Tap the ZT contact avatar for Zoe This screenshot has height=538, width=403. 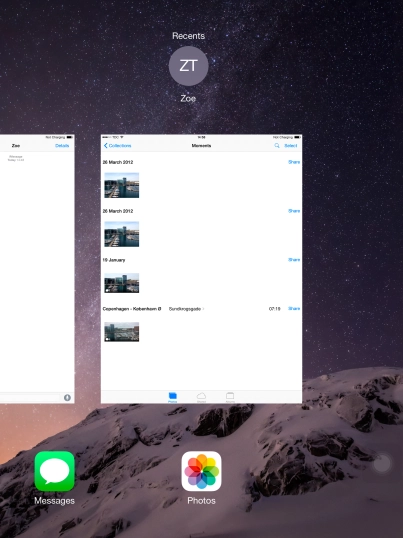pyautogui.click(x=188, y=66)
